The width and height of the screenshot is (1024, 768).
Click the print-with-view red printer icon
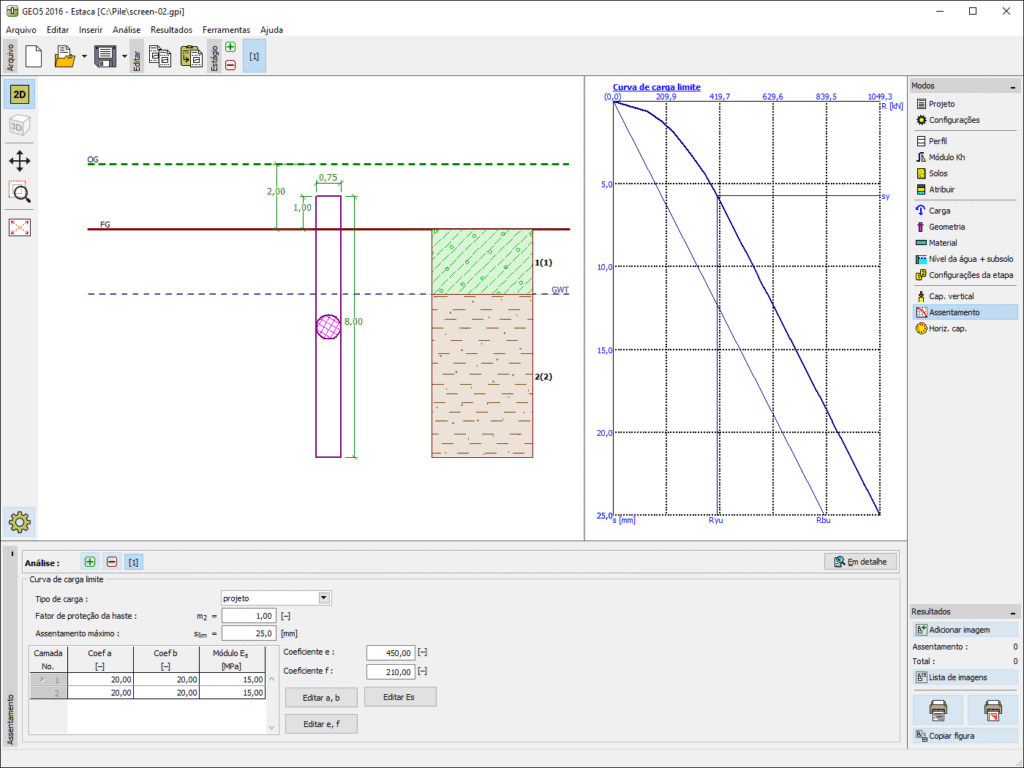pyautogui.click(x=992, y=709)
